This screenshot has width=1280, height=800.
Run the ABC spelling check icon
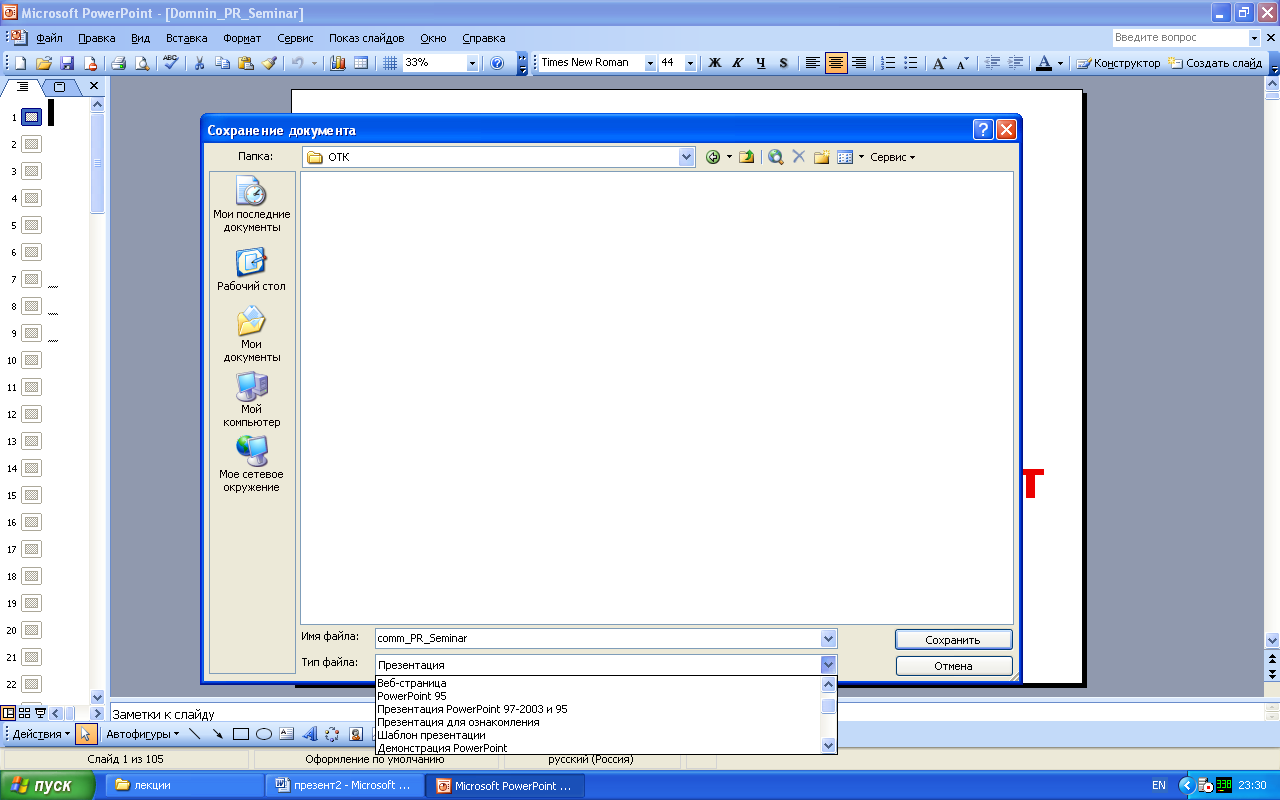pyautogui.click(x=170, y=63)
